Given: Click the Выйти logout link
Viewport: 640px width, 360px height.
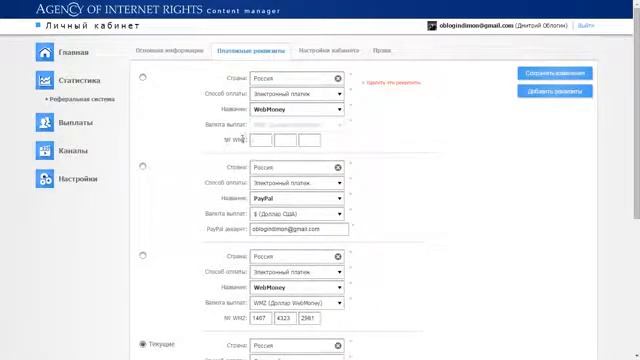Looking at the screenshot, I should click(586, 26).
